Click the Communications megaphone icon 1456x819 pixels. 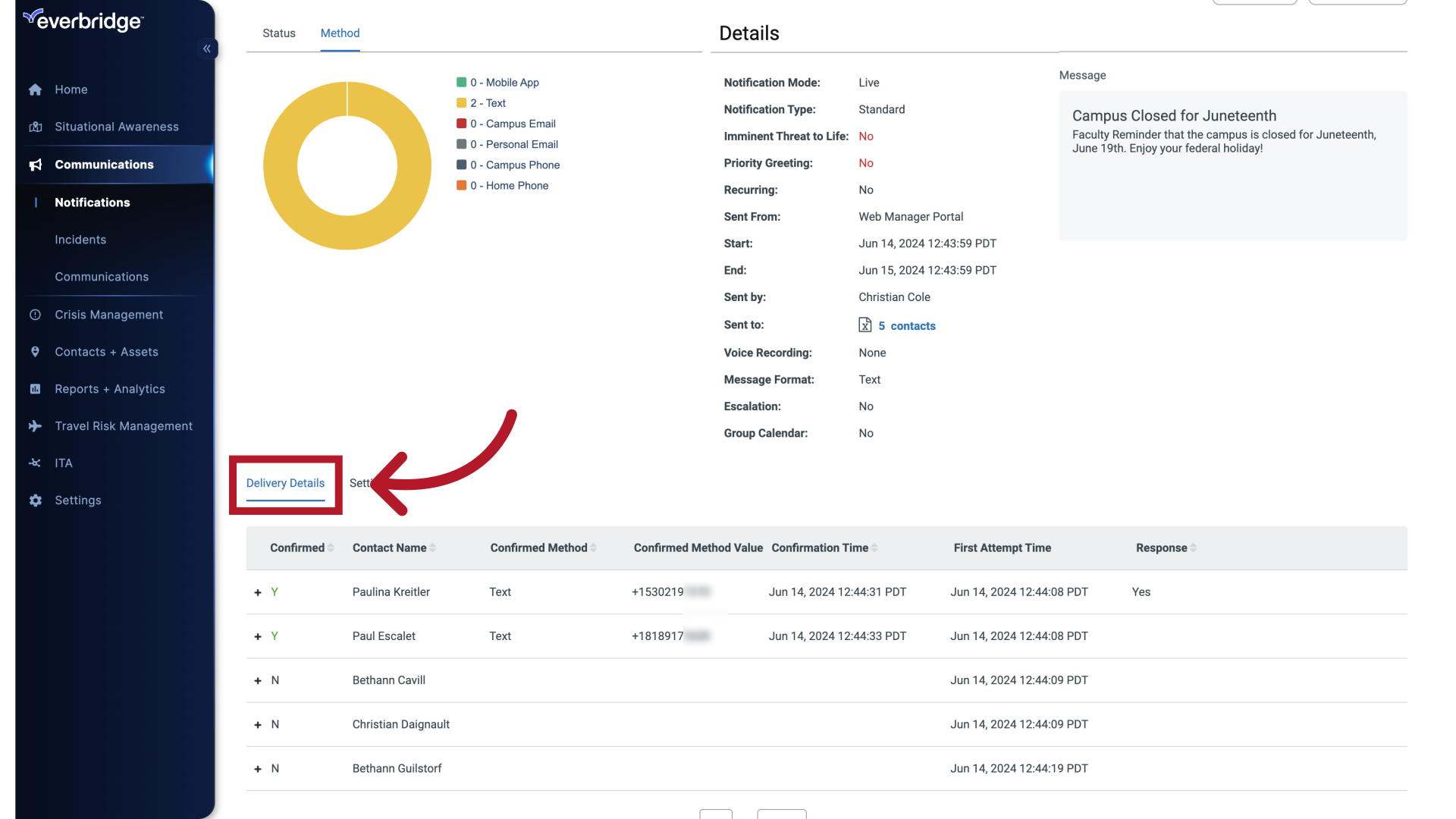36,165
